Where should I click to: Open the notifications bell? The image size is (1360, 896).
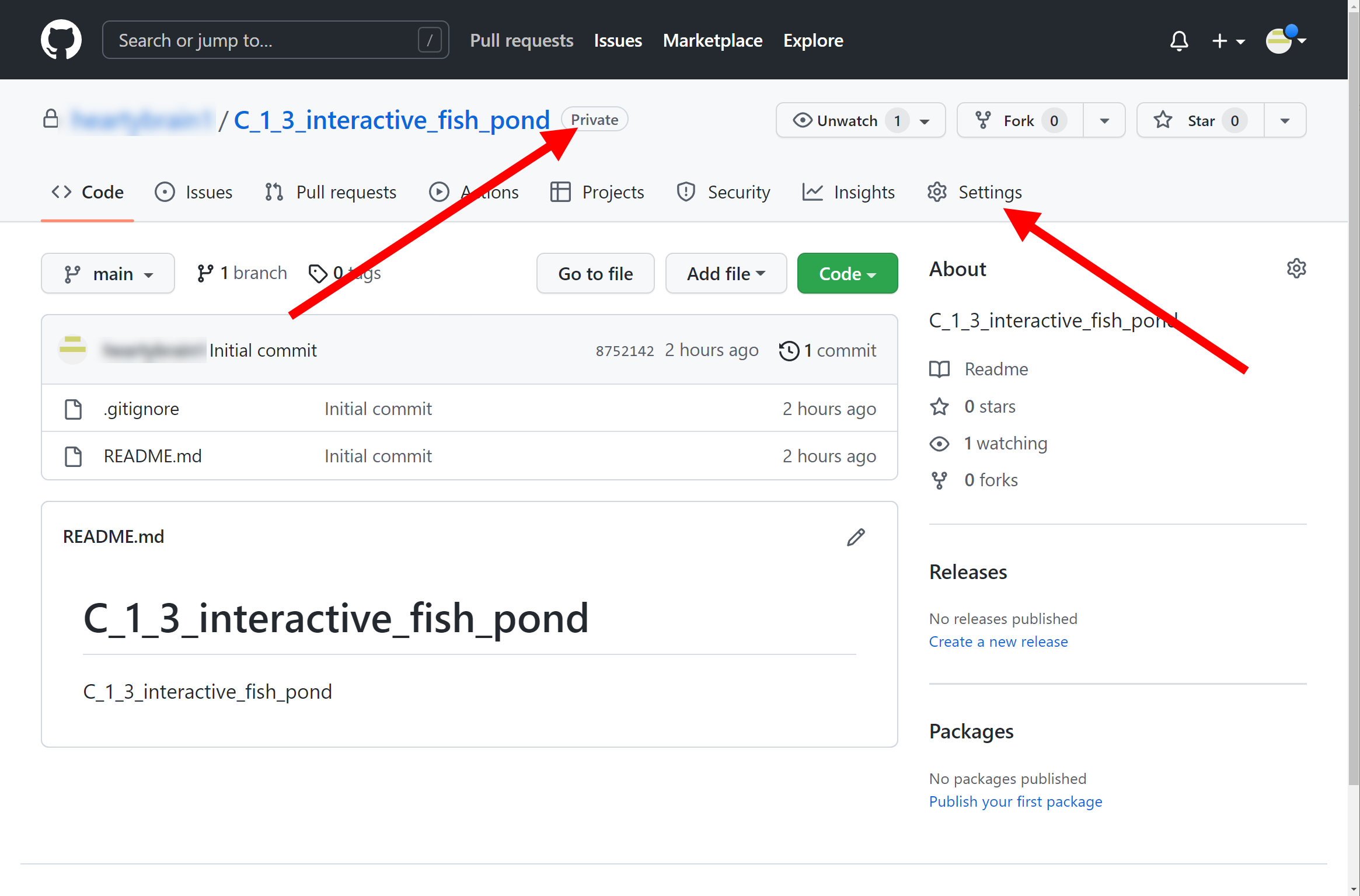pyautogui.click(x=1179, y=40)
